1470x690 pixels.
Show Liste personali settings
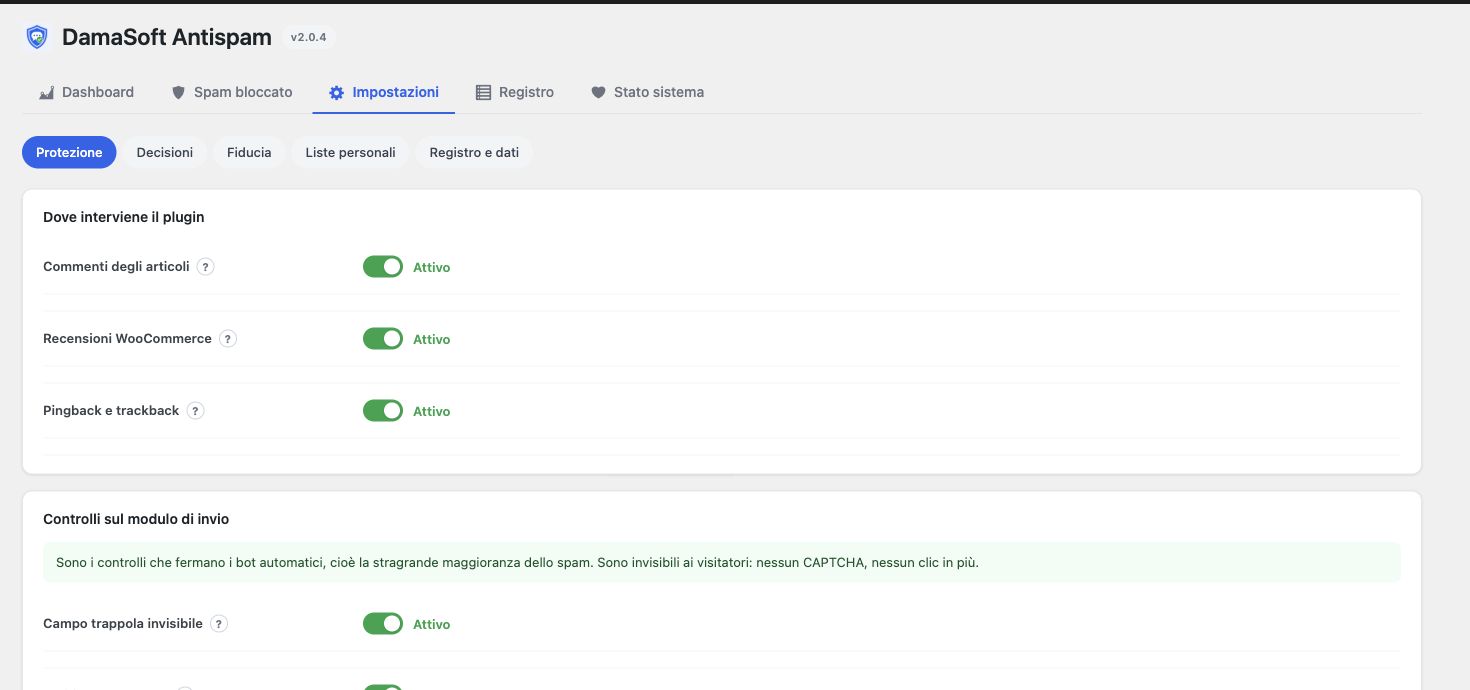point(350,152)
